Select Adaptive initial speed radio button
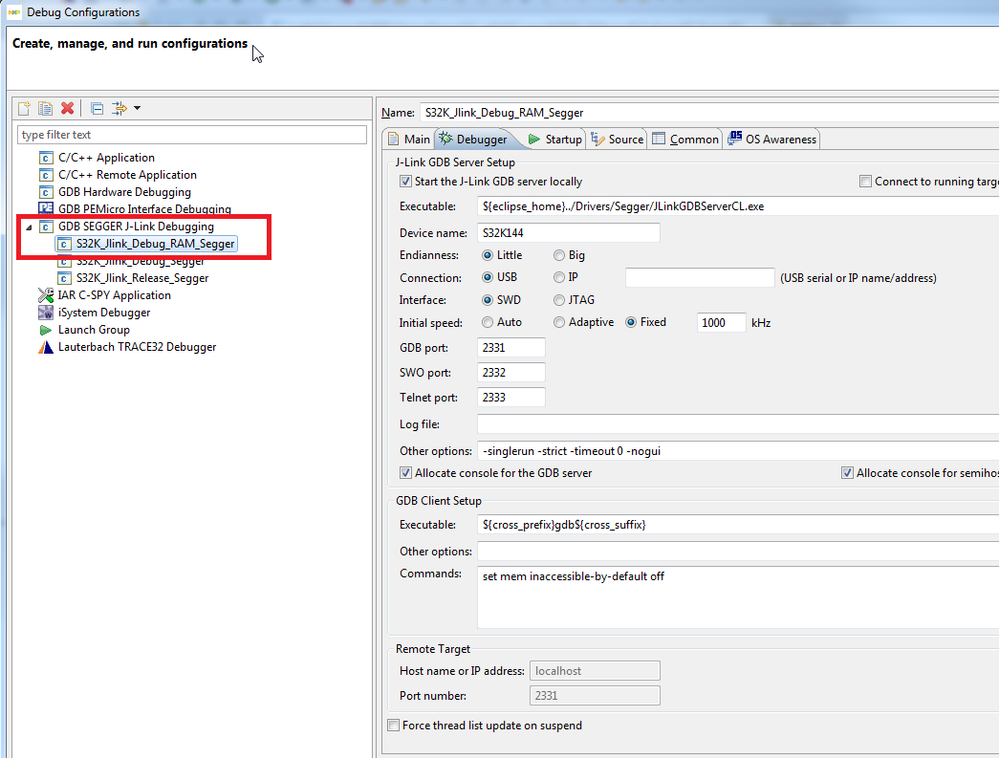This screenshot has width=999, height=758. point(559,322)
